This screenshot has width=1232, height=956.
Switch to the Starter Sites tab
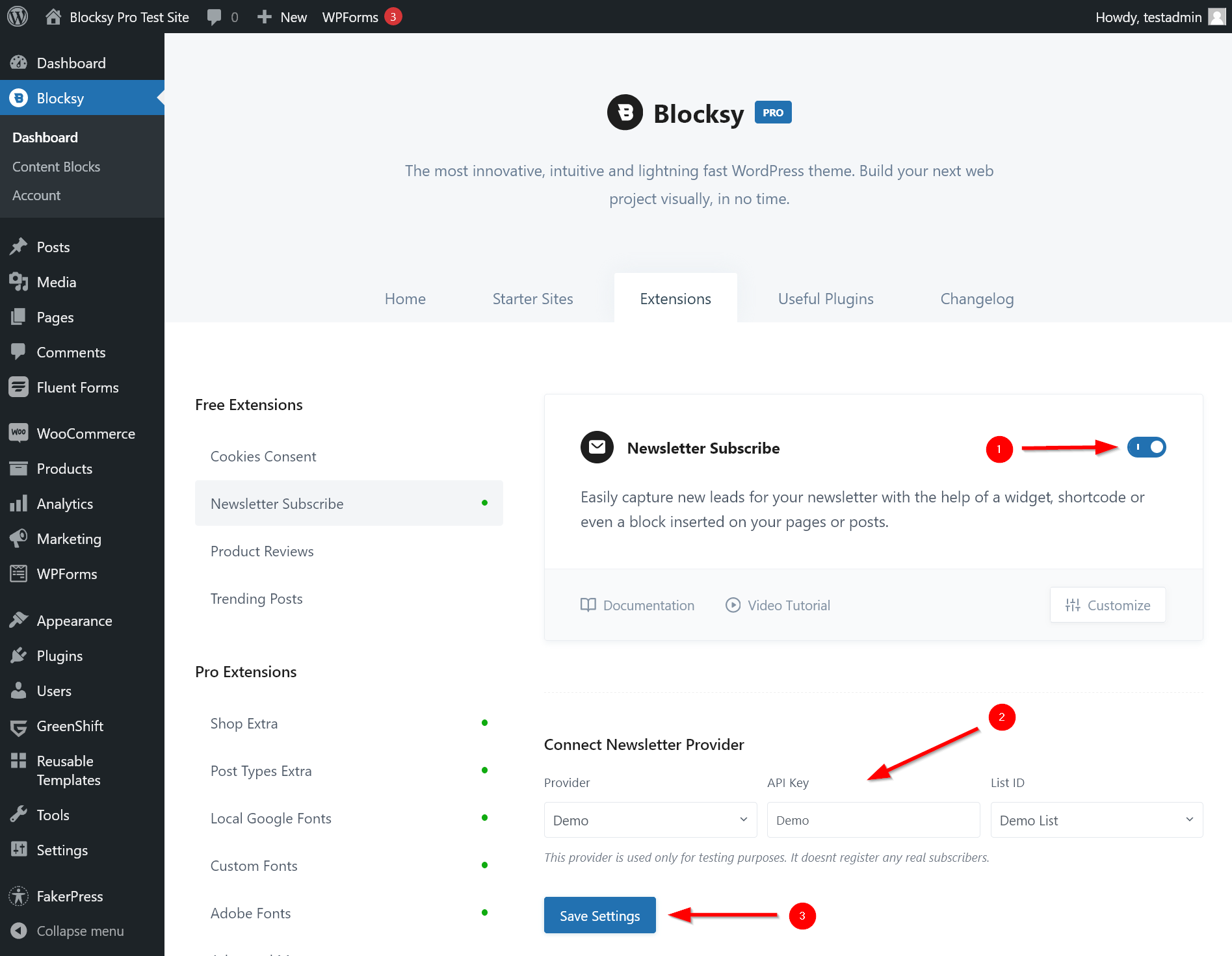[532, 299]
